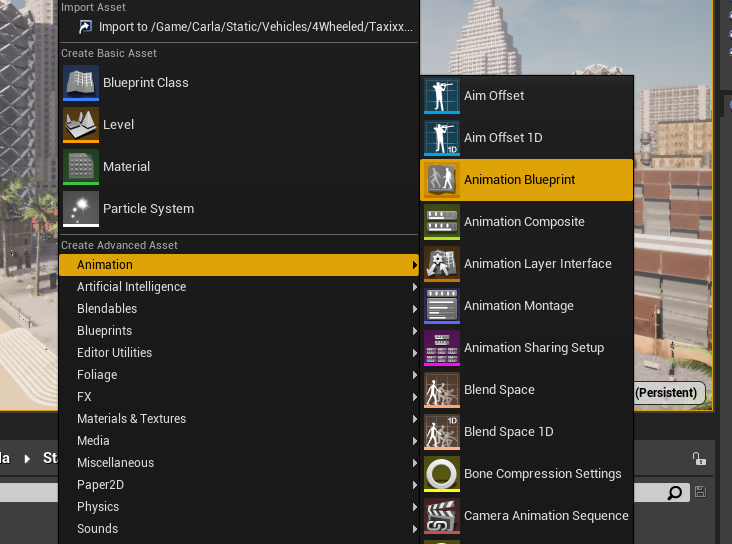732x544 pixels.
Task: Click the Camera Animation Sequence clapperboard icon
Action: 442,516
